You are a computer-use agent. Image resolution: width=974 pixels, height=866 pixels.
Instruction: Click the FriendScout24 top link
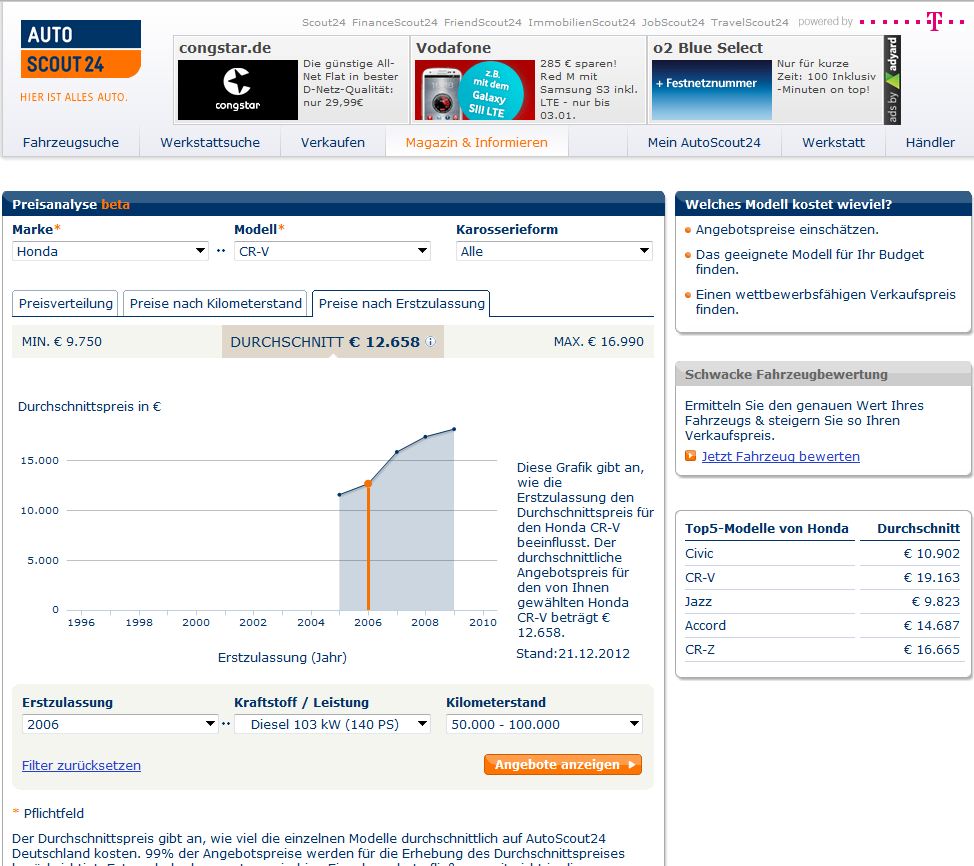[483, 22]
